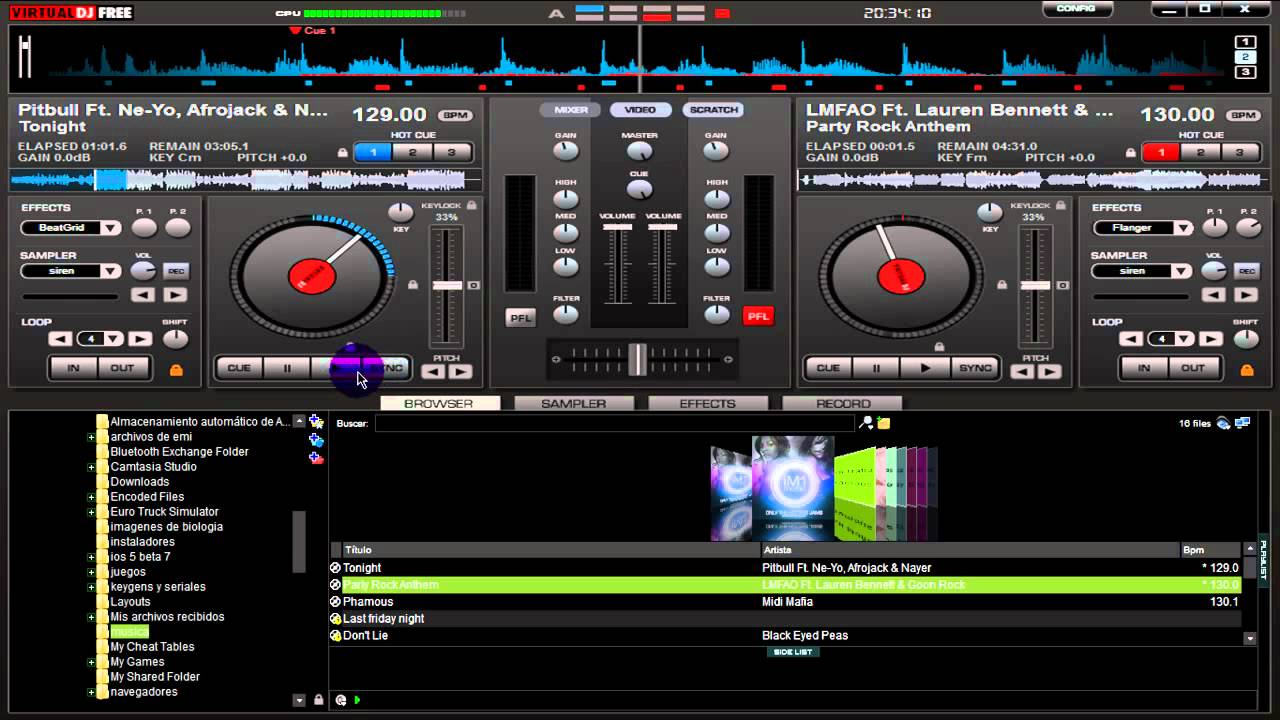Toggle left deck BPM button

(455, 115)
